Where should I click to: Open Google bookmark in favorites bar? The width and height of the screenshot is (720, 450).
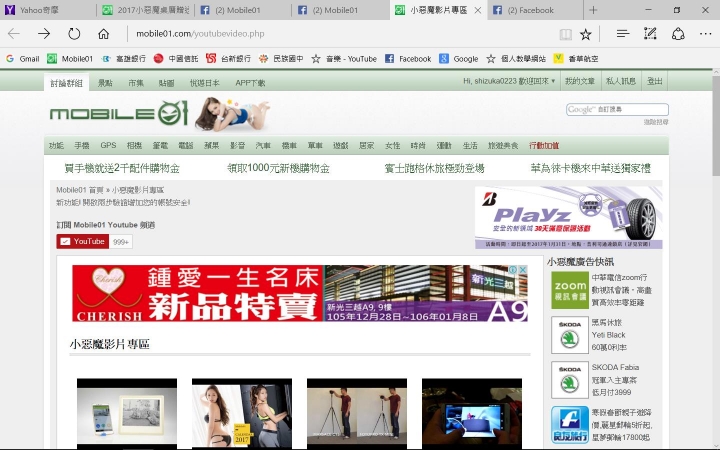[x=459, y=59]
